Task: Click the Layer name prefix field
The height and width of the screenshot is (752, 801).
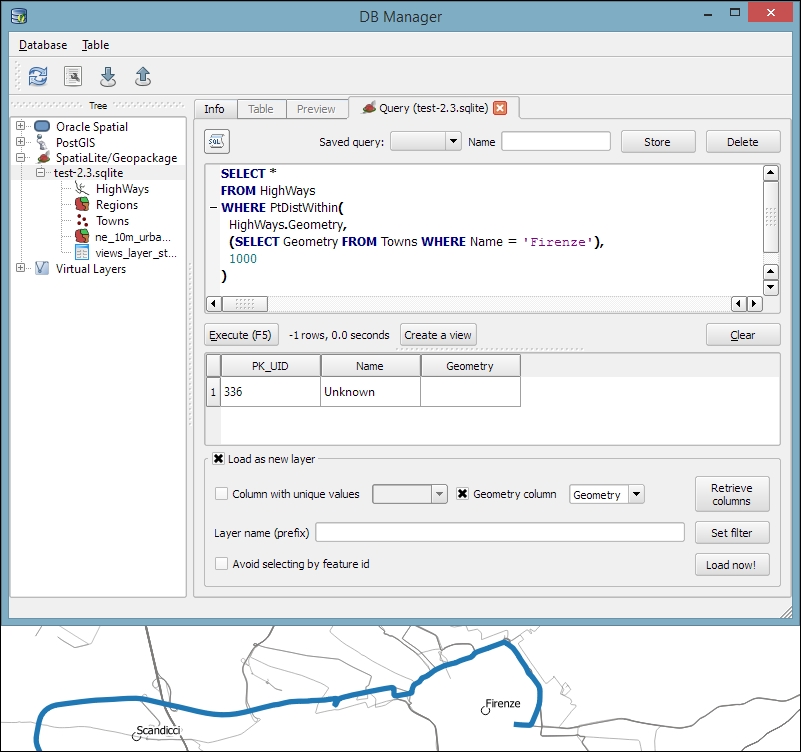Action: point(450,532)
